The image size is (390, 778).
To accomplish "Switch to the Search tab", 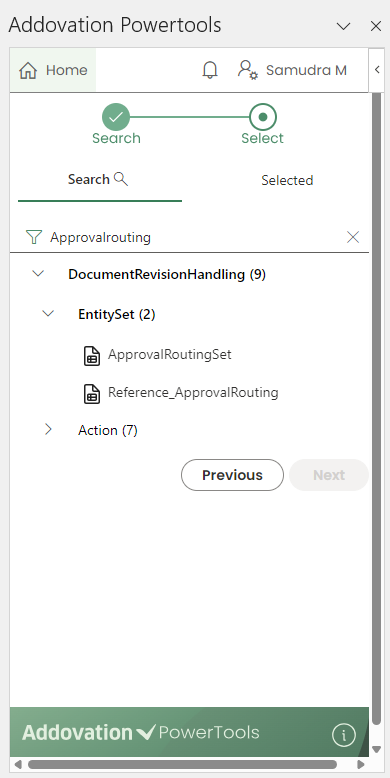I will [x=100, y=180].
